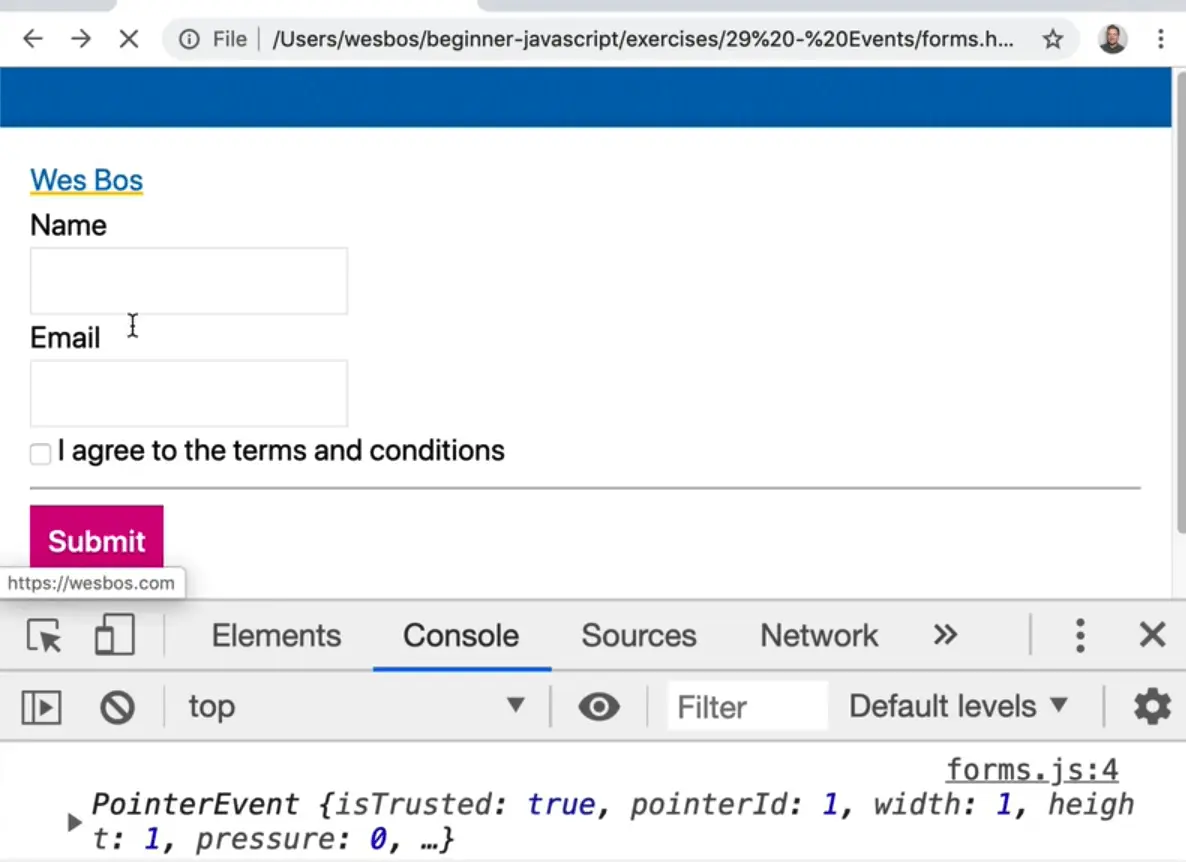The width and height of the screenshot is (1186, 862).
Task: Click the browser forward arrow
Action: 81,39
